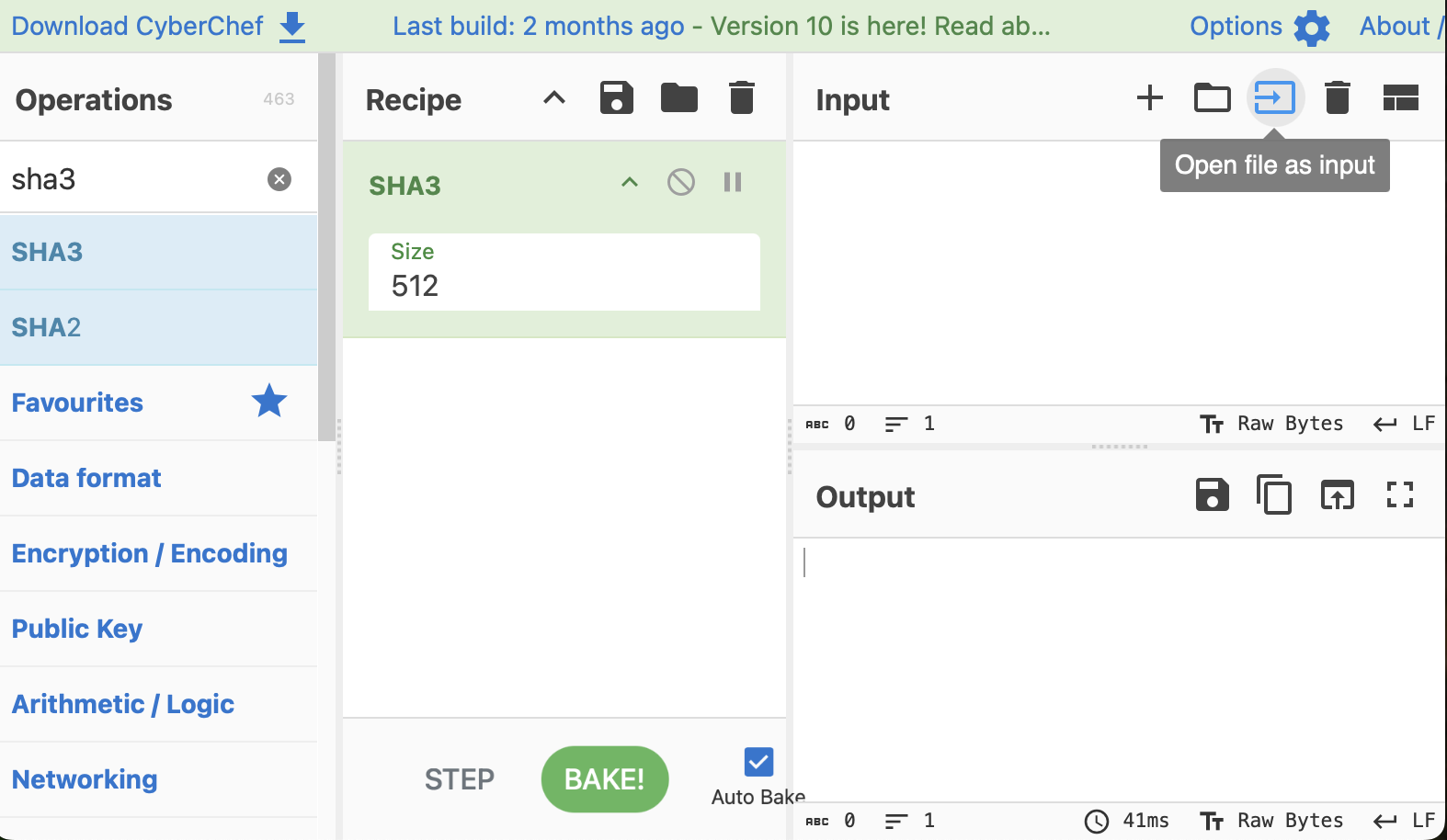Open the Encryption / Encoding category
The image size is (1447, 840).
point(149,553)
